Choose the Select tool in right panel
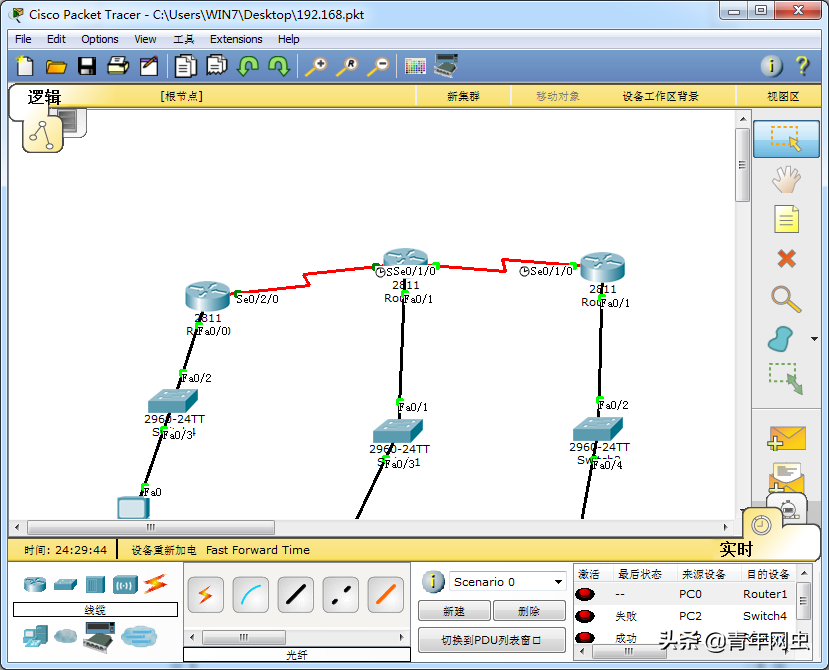This screenshot has height=670, width=829. (x=786, y=139)
